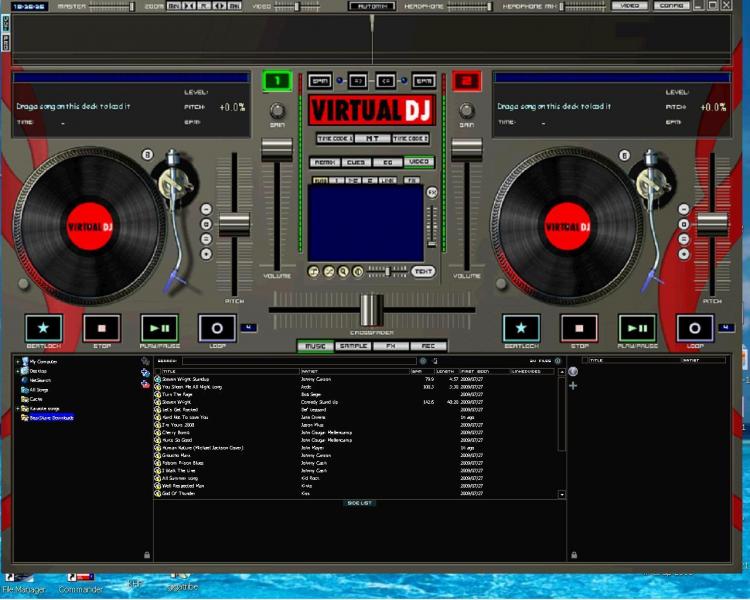Image resolution: width=750 pixels, height=600 pixels.
Task: Click the Text button below video preview
Action: pos(423,271)
